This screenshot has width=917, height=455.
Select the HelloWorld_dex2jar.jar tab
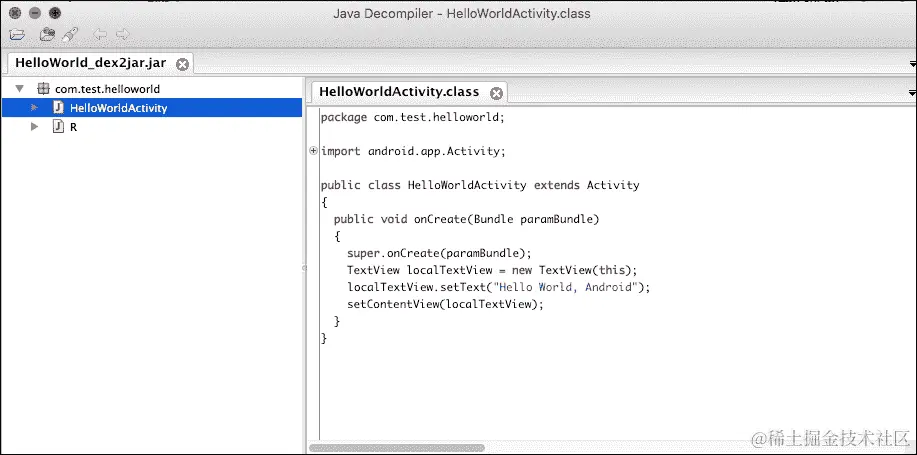tap(91, 63)
